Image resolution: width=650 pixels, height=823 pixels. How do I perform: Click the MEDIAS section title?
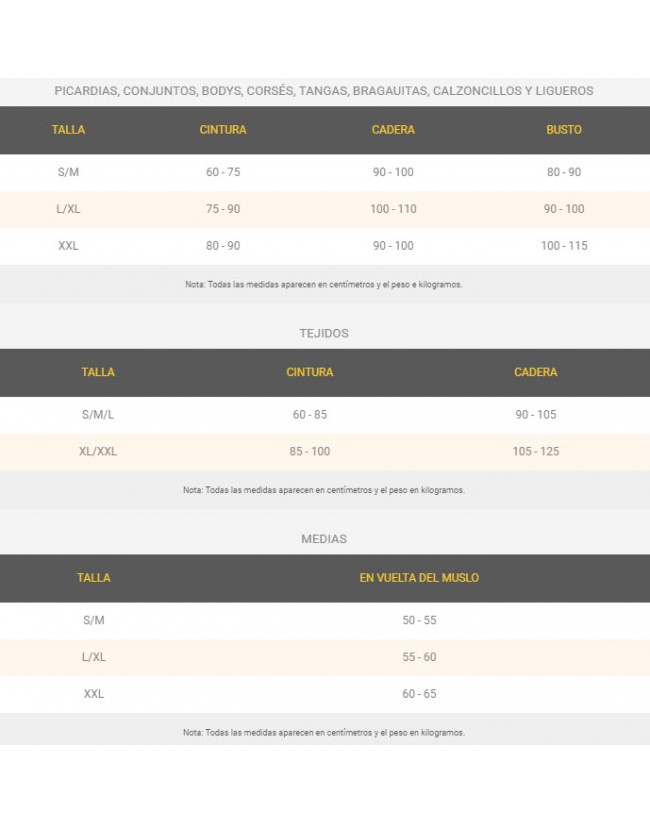click(x=324, y=539)
